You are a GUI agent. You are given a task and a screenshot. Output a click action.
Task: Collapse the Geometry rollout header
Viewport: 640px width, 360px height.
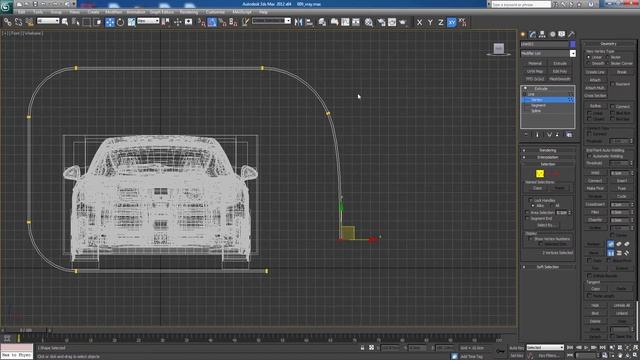(608, 44)
